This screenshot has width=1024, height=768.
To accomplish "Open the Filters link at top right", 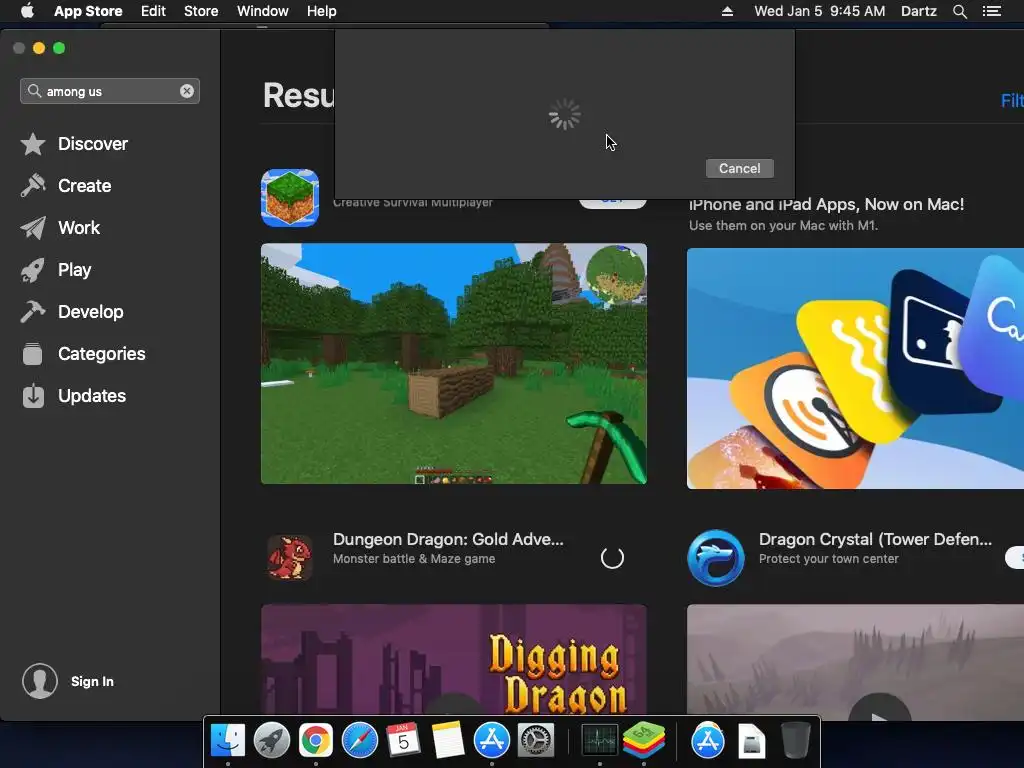I will [1012, 101].
